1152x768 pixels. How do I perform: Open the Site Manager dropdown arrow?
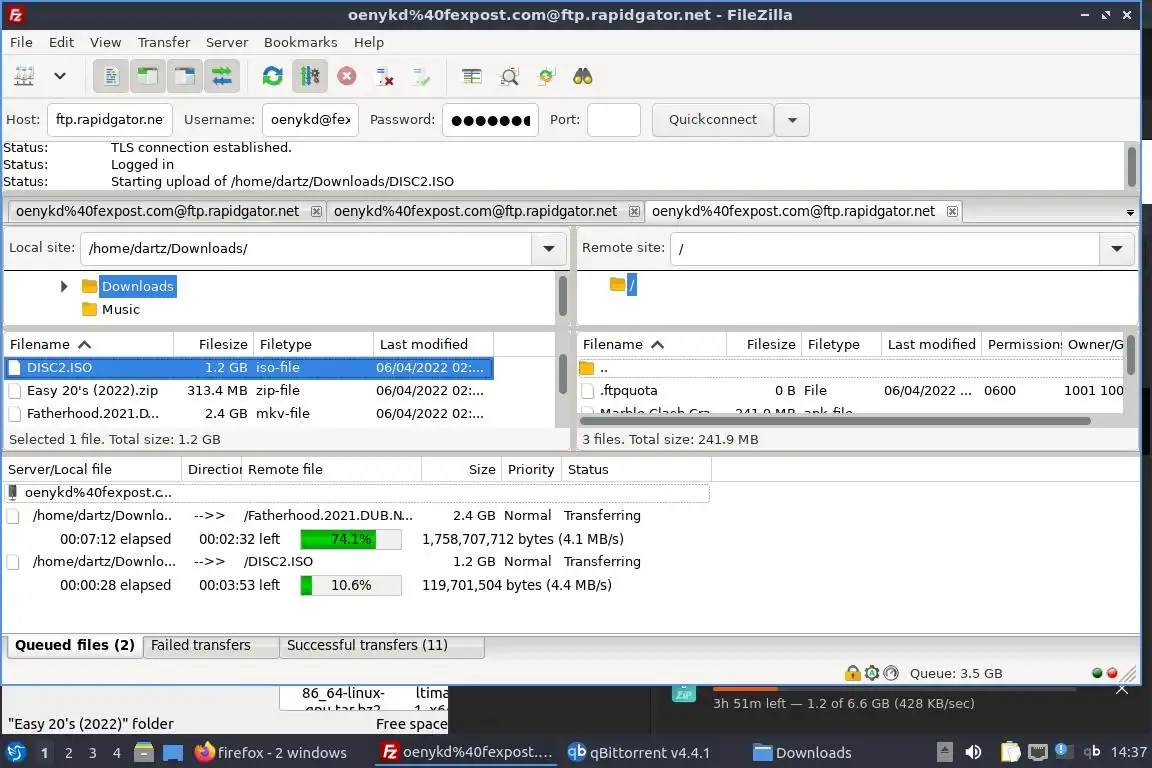tap(60, 76)
